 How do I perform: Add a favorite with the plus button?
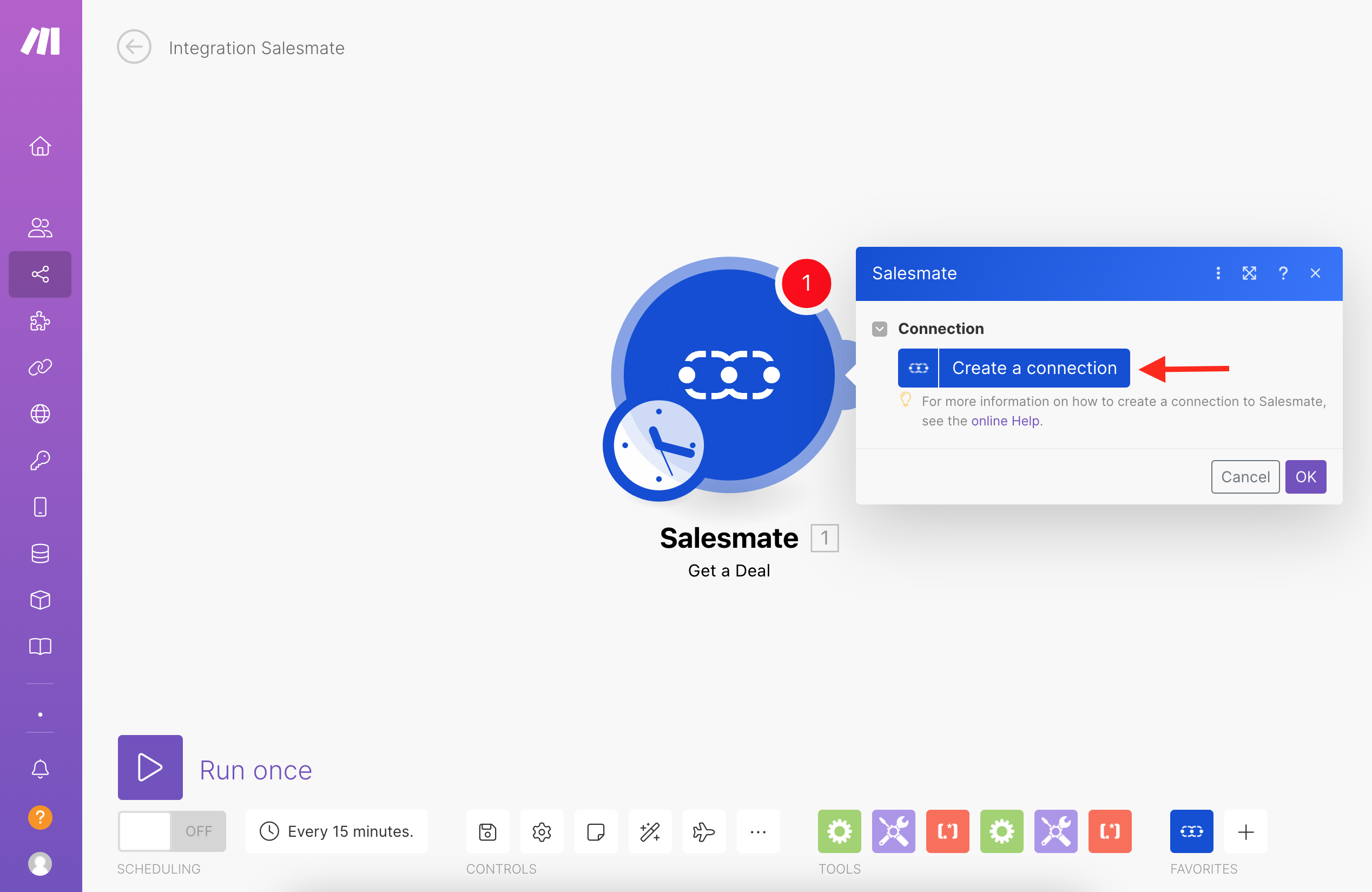point(1246,831)
